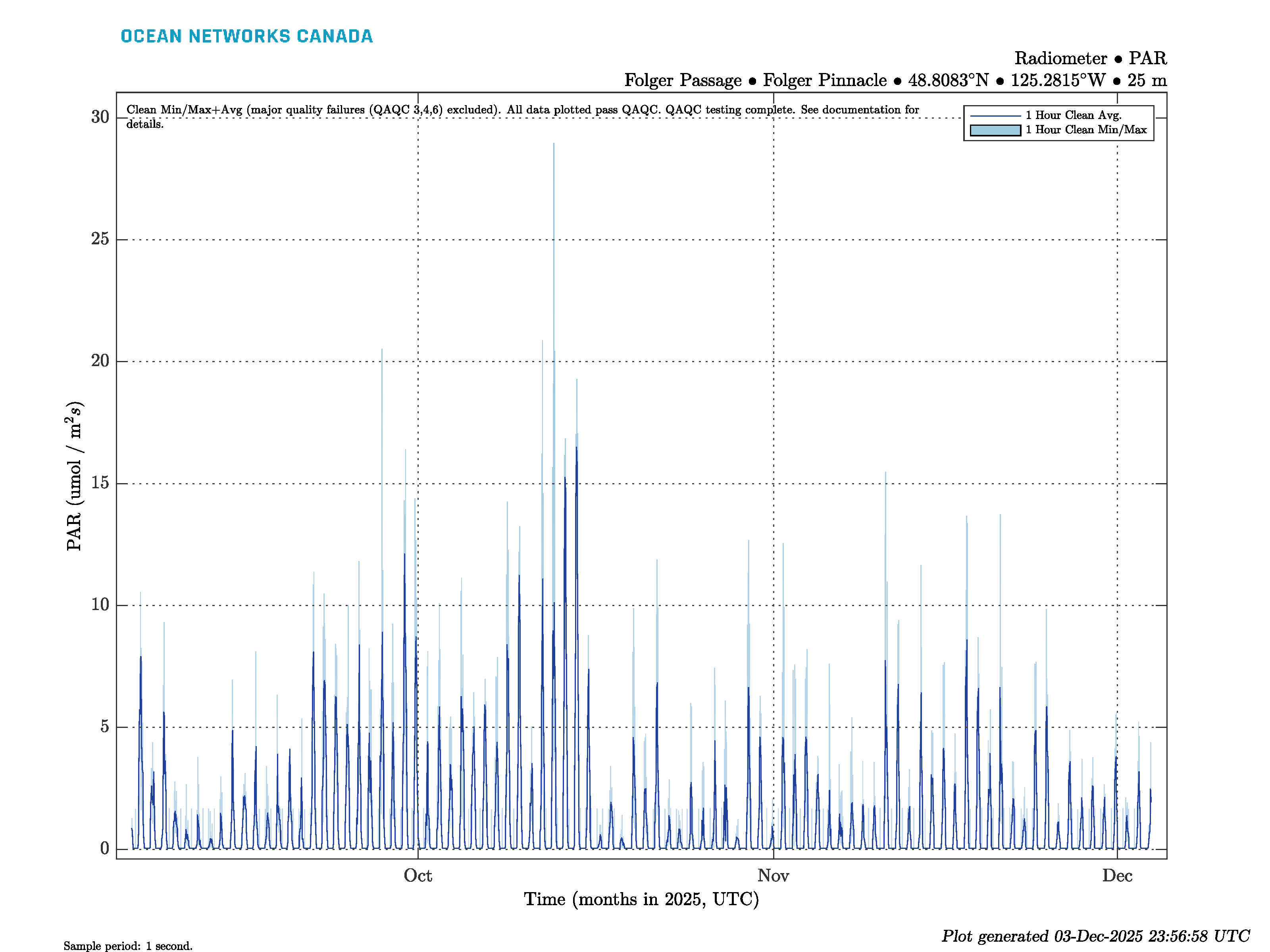Click the 'Sample period: 1 second' note

tap(128, 946)
